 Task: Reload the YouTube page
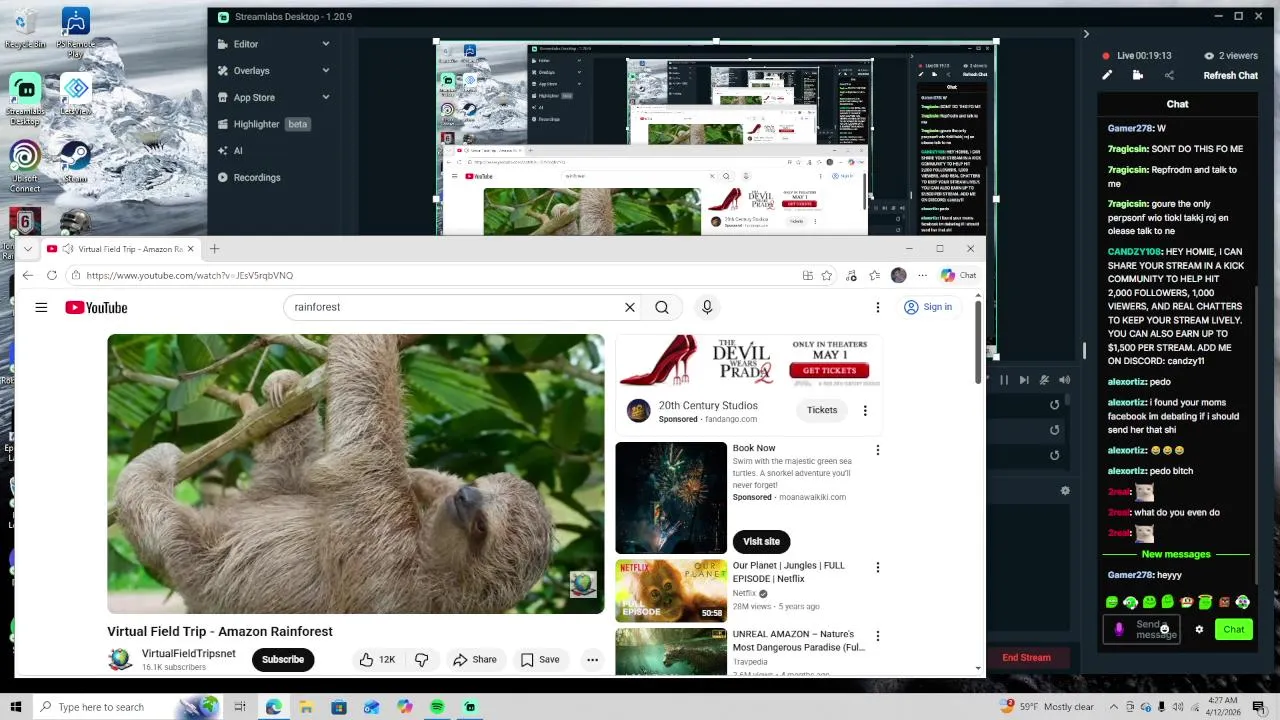click(x=52, y=275)
